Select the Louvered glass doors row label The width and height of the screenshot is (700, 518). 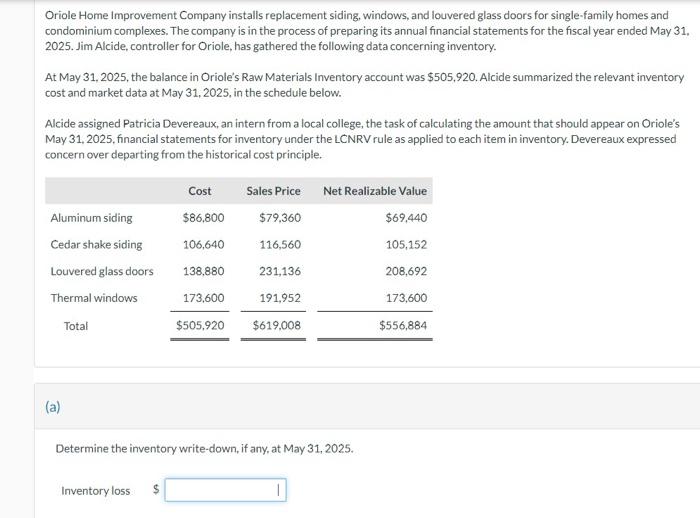point(102,272)
